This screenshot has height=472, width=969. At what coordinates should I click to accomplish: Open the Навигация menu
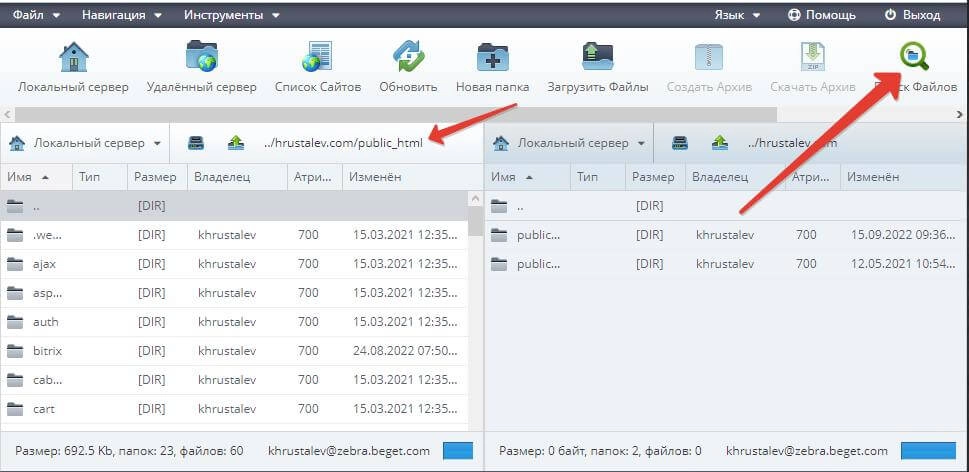click(x=122, y=15)
